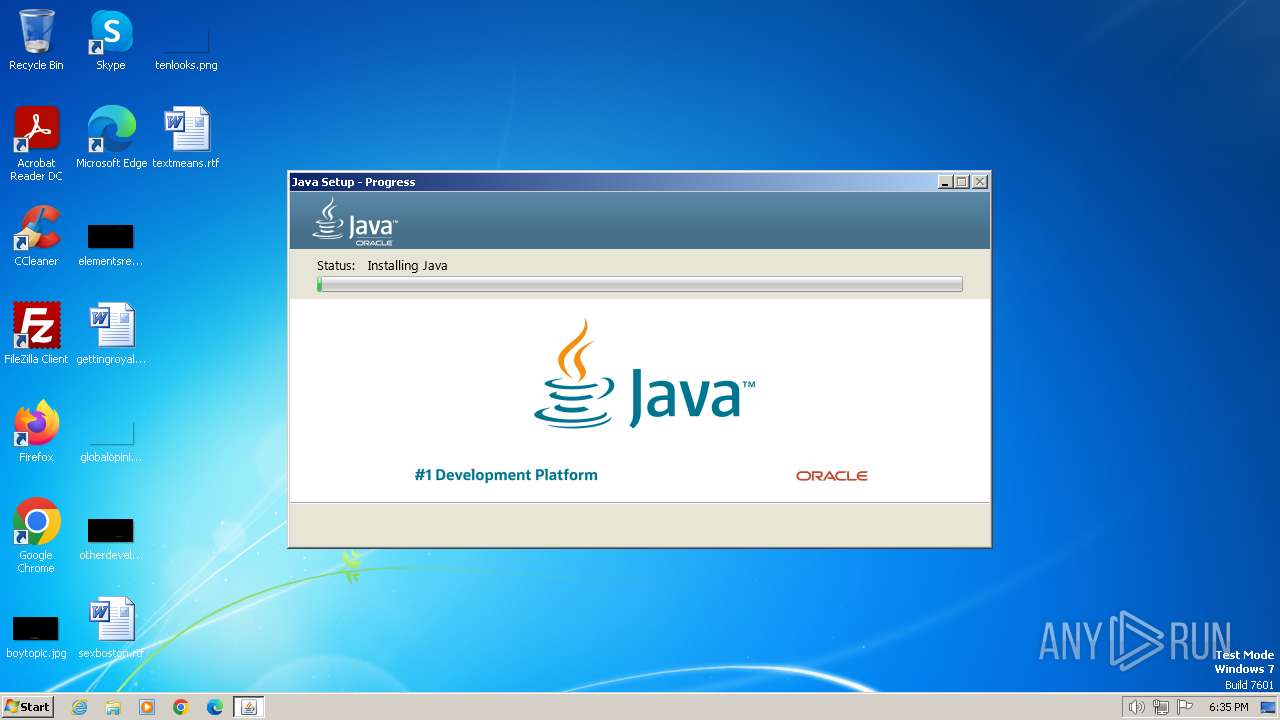Launch FileZilla Client shortcut

(x=36, y=334)
